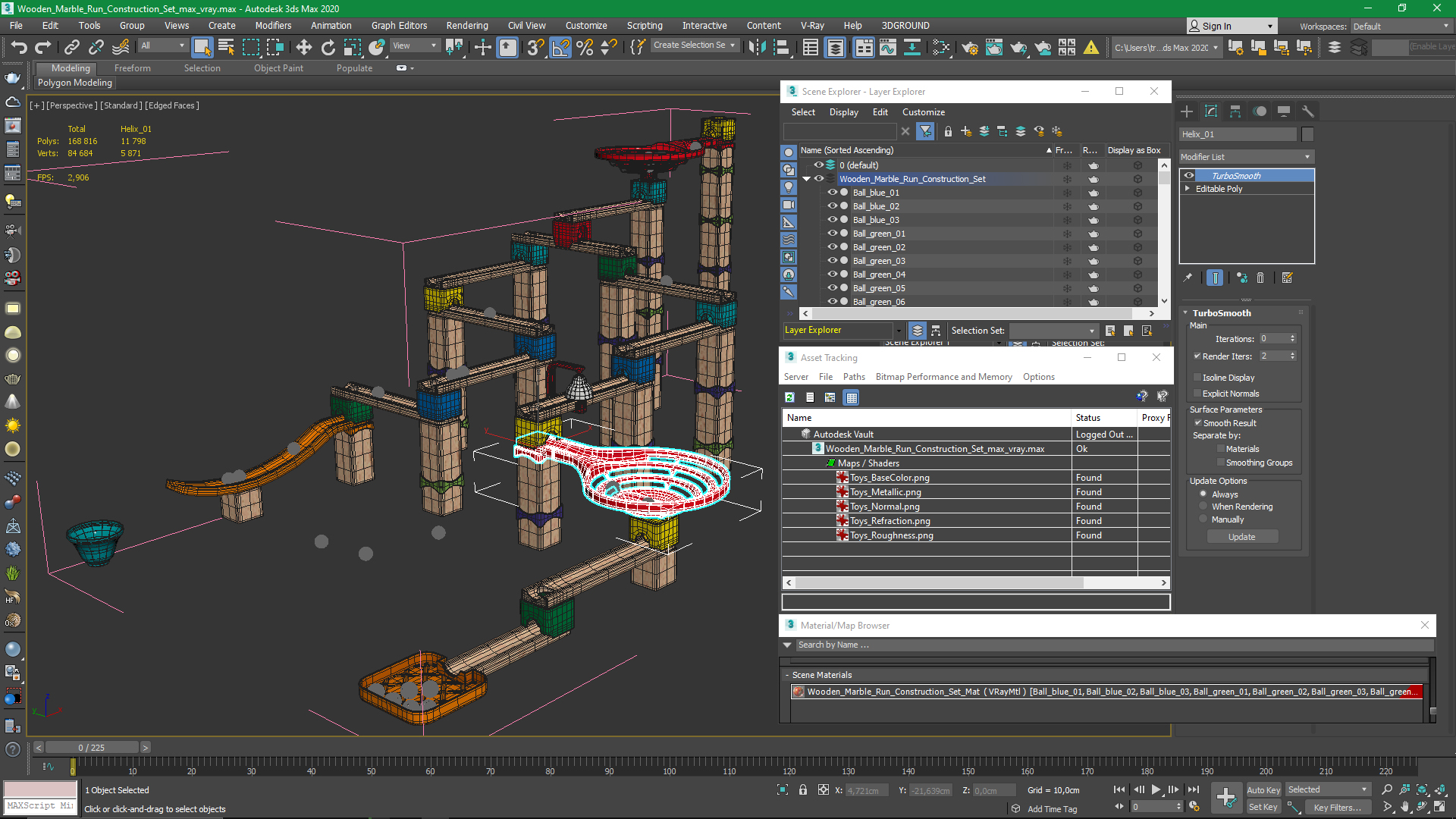The width and height of the screenshot is (1456, 819).
Task: Toggle visibility eye of 0 (default) layer
Action: (819, 165)
